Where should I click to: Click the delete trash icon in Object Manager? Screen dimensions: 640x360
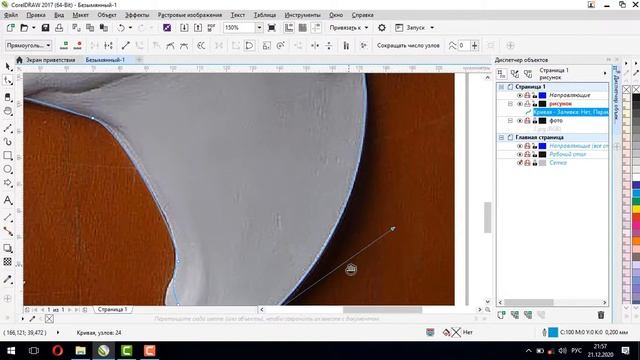click(x=601, y=315)
